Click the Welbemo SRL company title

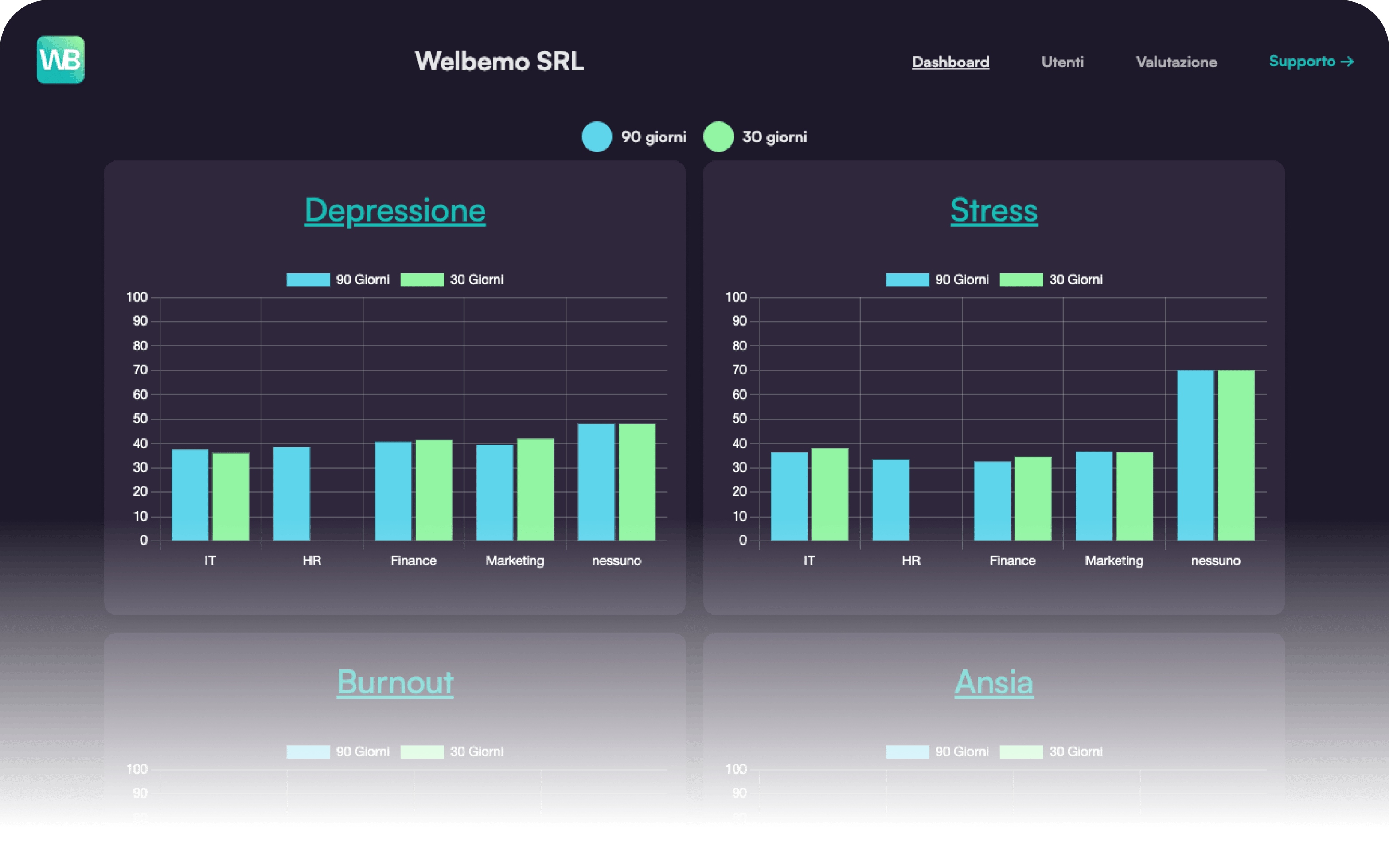pyautogui.click(x=499, y=61)
